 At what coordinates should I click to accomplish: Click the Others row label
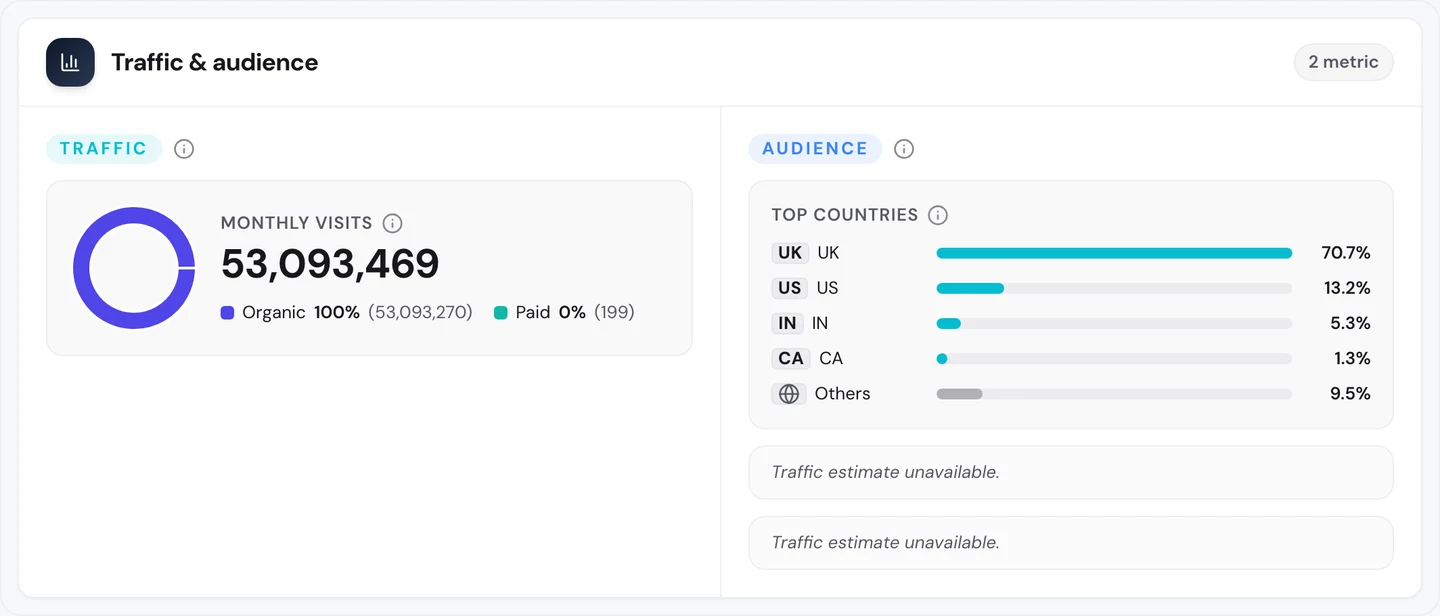[843, 394]
